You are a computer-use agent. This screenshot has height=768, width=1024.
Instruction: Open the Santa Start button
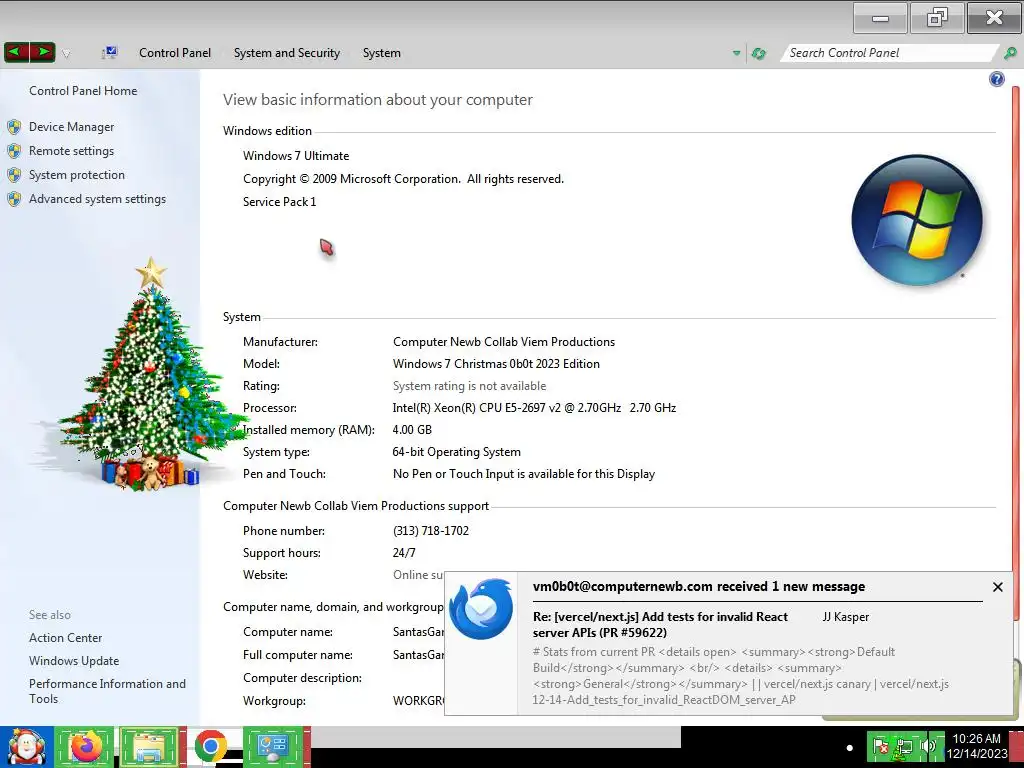pos(26,746)
